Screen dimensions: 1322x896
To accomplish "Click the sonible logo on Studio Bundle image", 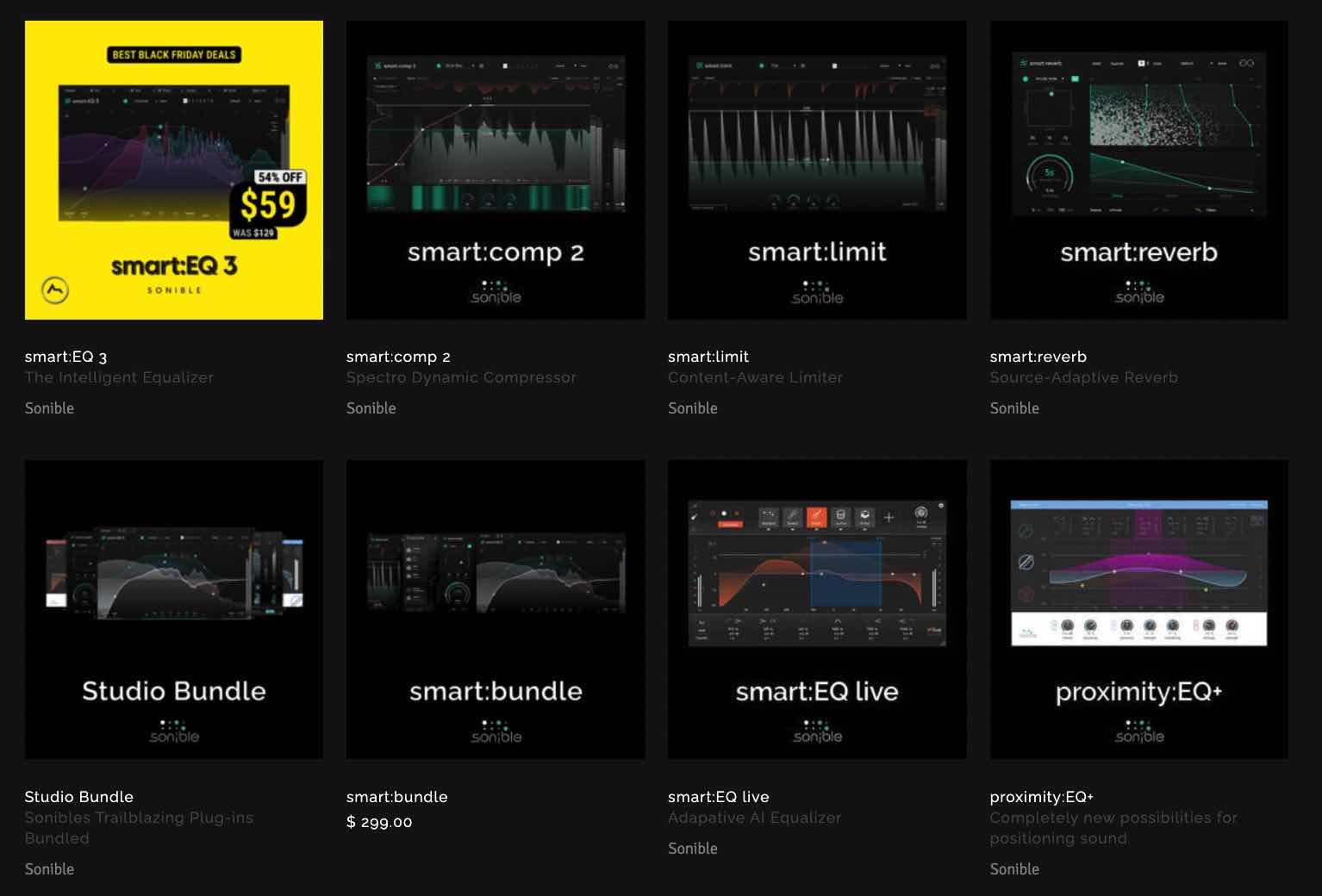I will 174,732.
